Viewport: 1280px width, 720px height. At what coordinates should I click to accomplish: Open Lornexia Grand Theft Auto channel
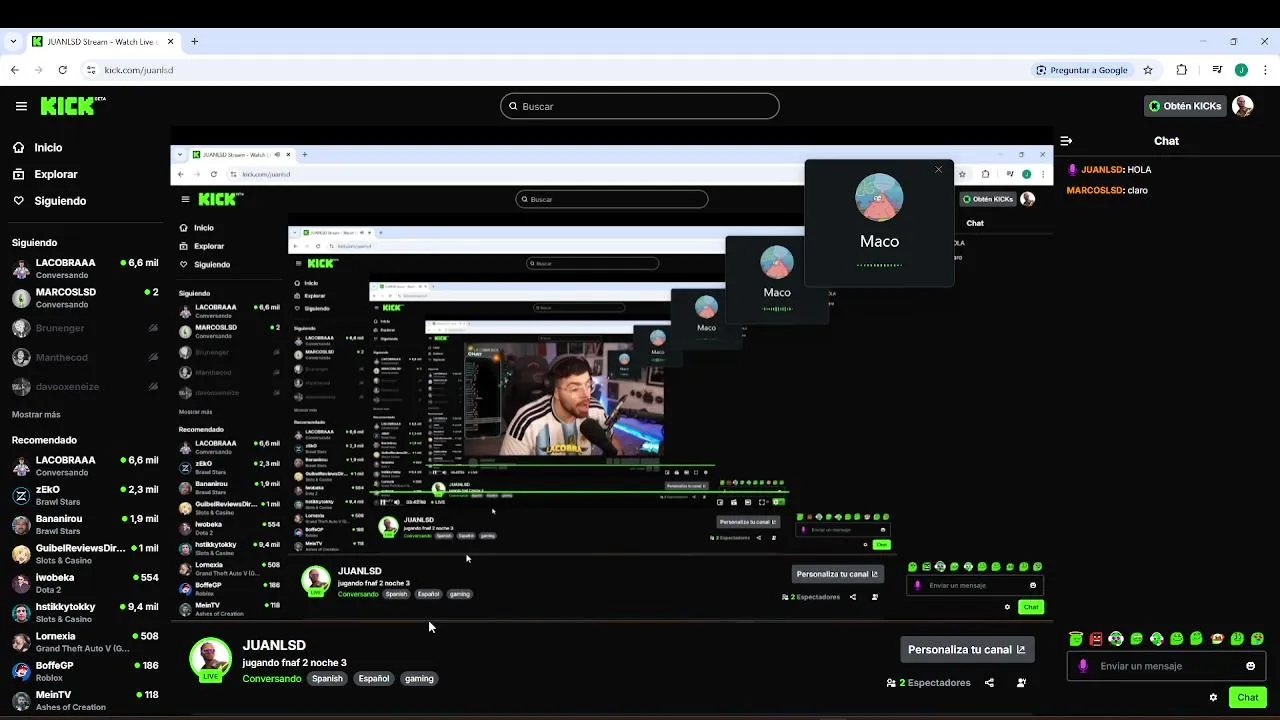tap(85, 642)
